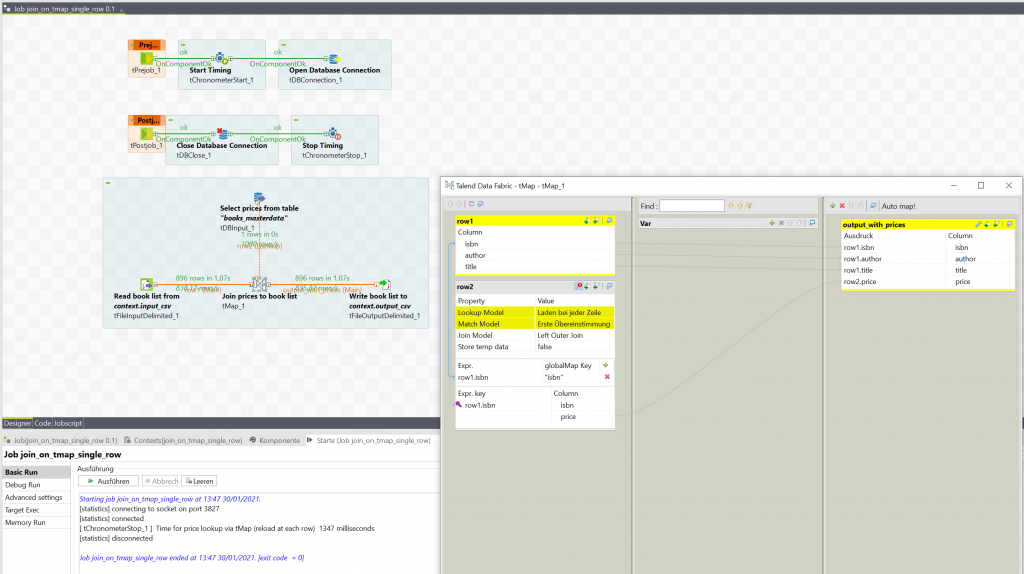The image size is (1024, 574).
Task: Click the tFileInputDelimited_1 component icon
Action: (147, 284)
